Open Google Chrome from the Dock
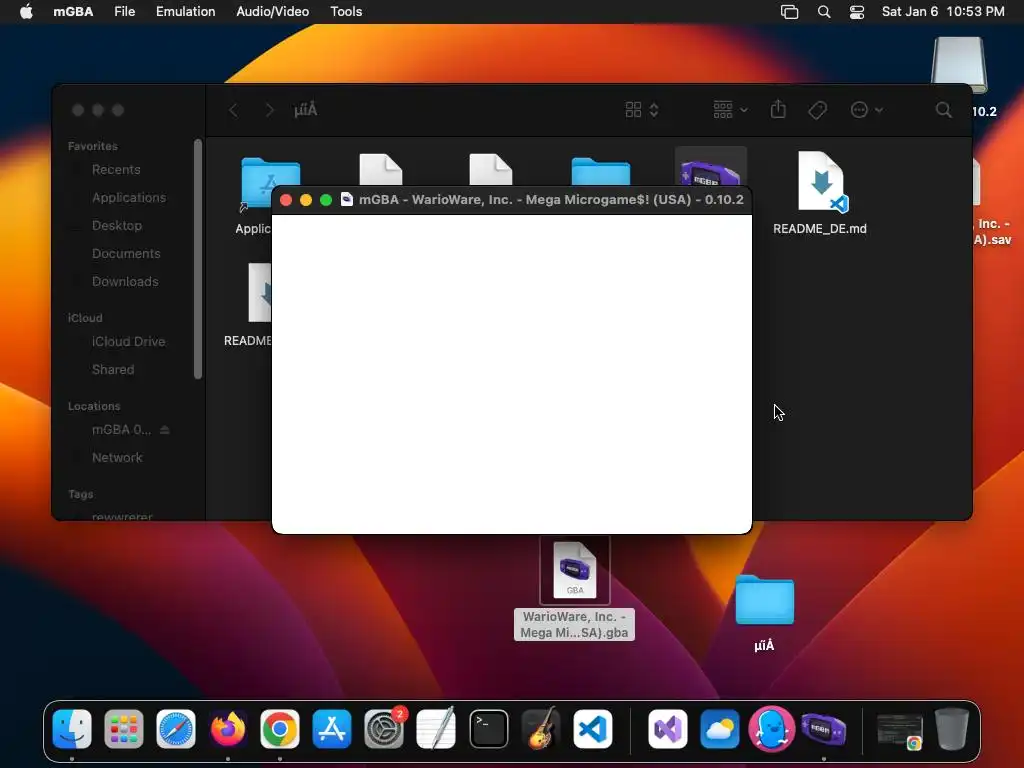The image size is (1024, 768). coord(280,729)
